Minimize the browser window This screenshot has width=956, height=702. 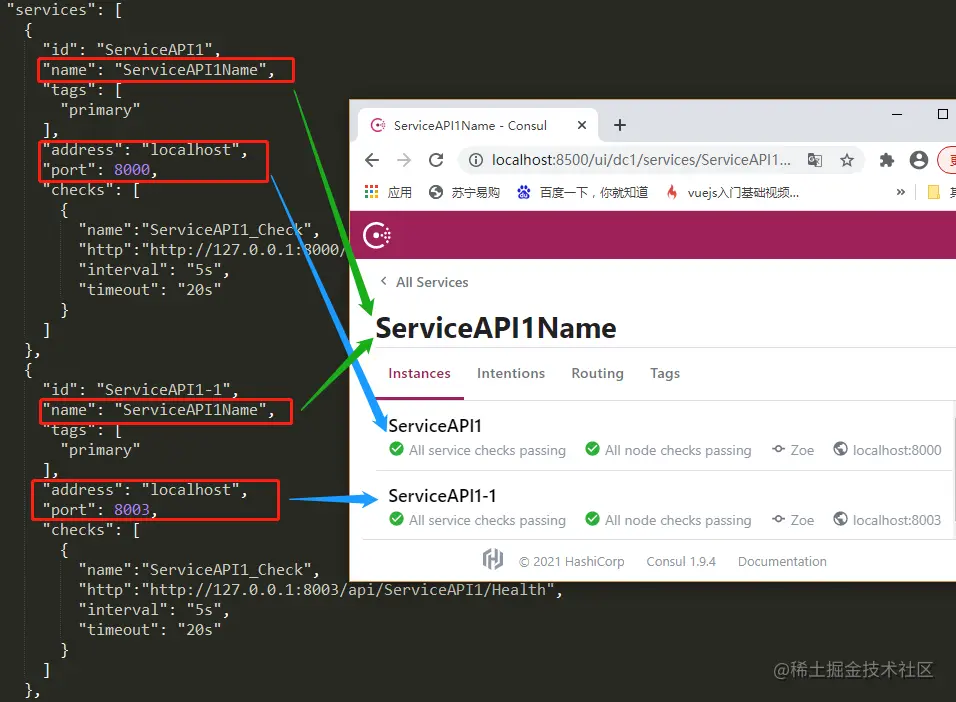897,114
